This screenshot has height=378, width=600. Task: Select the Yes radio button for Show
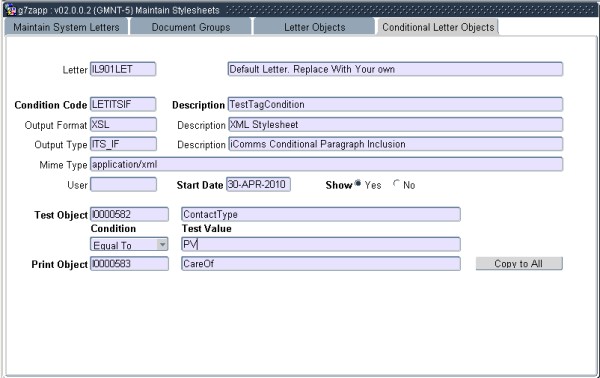point(358,184)
